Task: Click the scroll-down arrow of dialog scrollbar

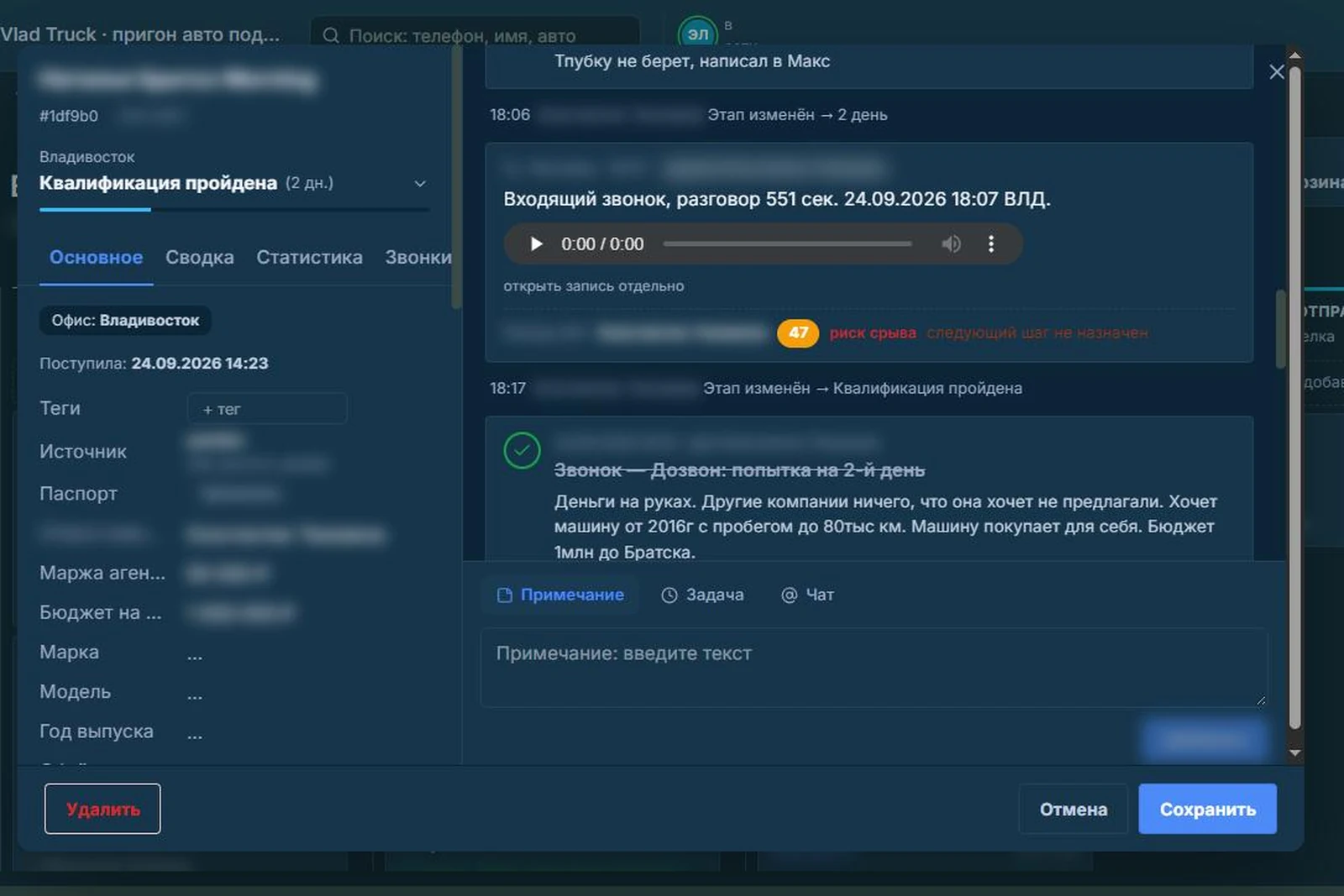Action: 1294,753
